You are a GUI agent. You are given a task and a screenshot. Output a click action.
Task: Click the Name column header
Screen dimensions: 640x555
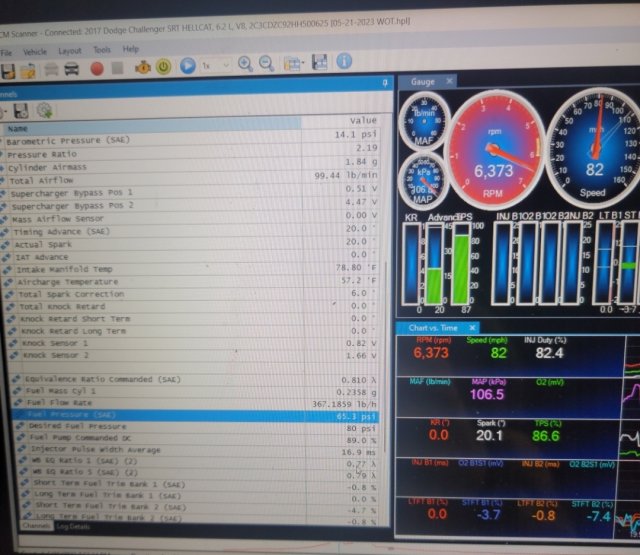pyautogui.click(x=18, y=129)
